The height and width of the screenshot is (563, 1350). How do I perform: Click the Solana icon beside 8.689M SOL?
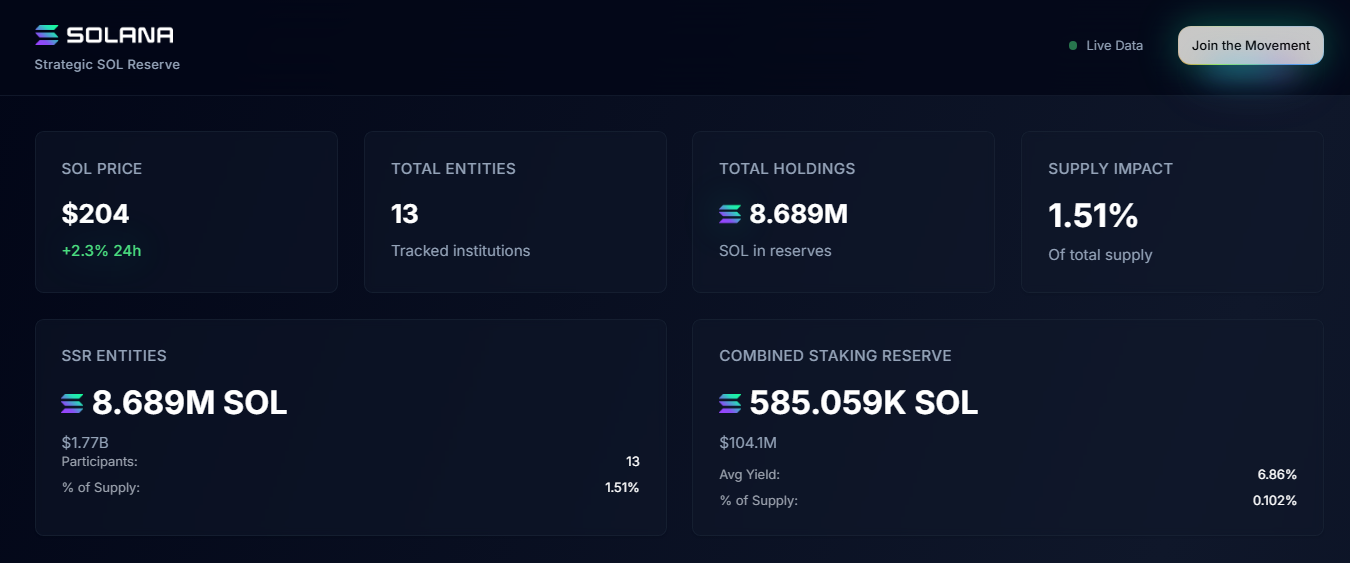coord(73,403)
